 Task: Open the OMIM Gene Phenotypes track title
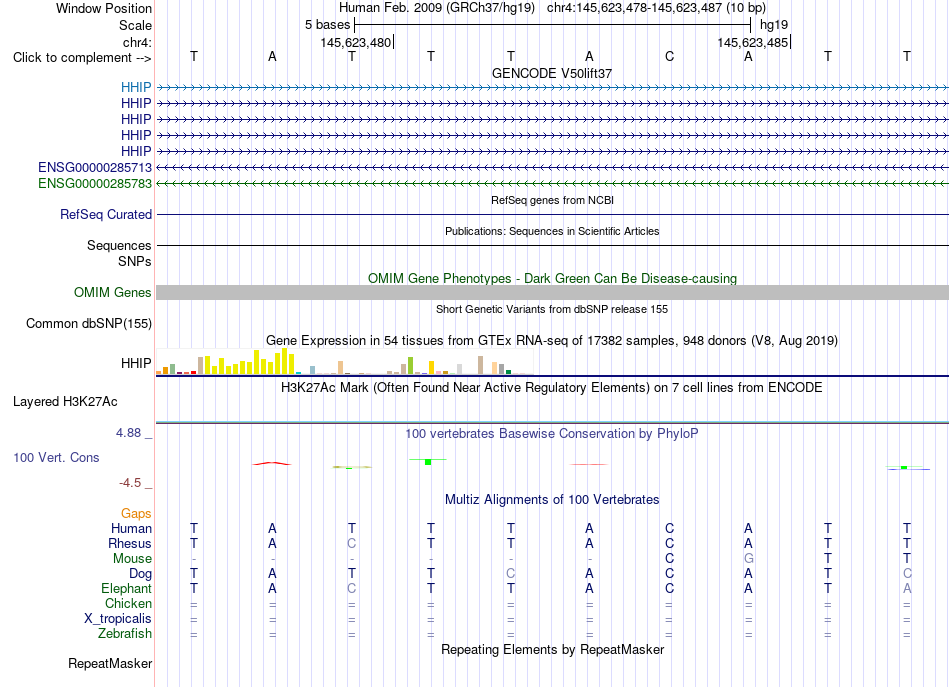click(553, 279)
